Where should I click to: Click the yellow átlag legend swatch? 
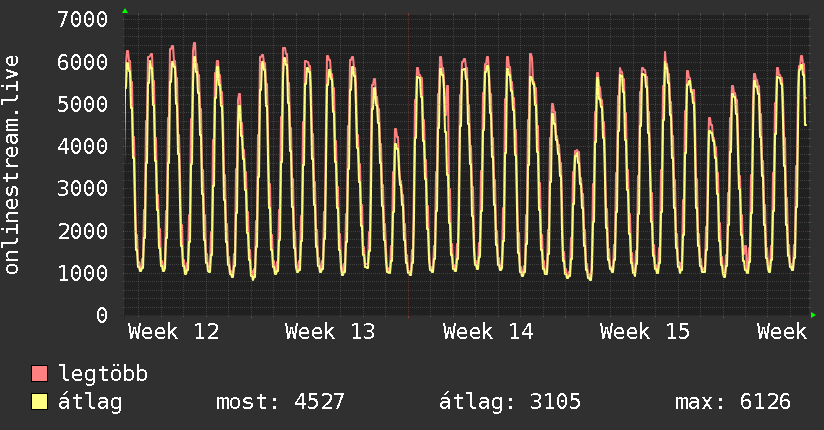click(x=39, y=402)
